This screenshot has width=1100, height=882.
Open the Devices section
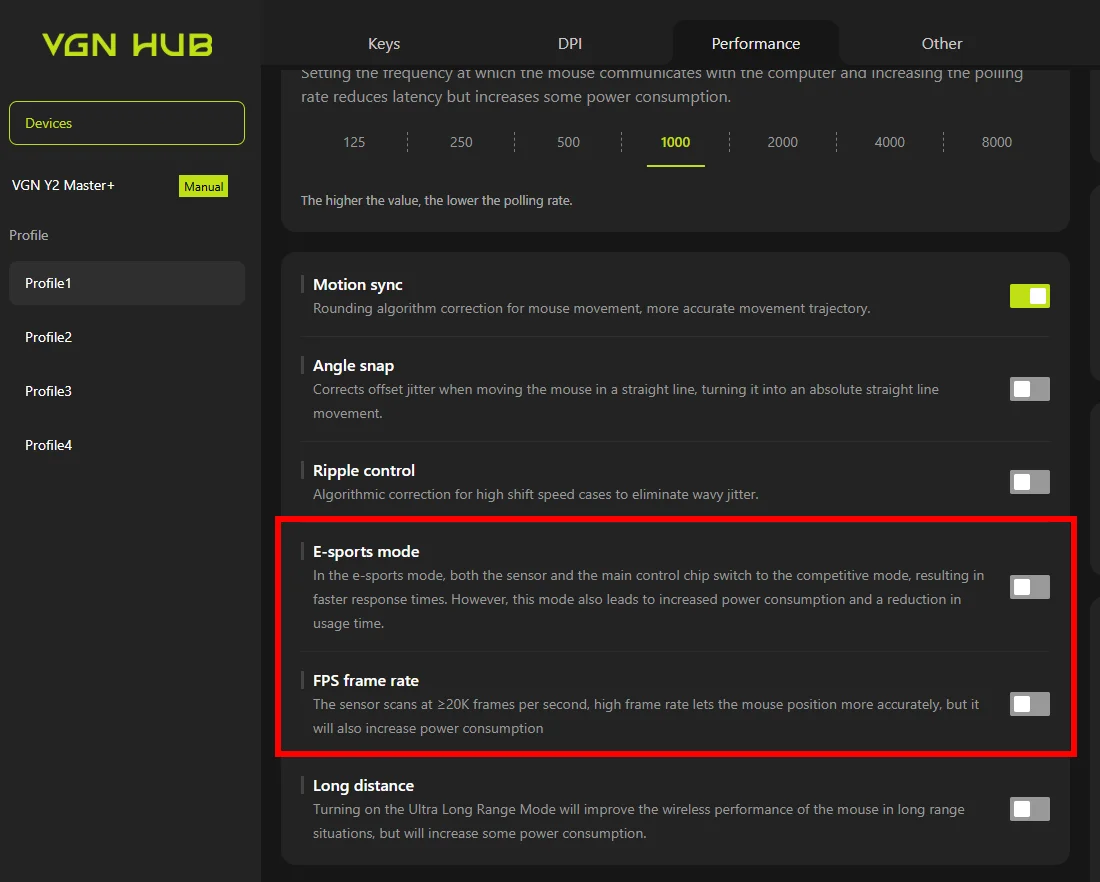pos(127,123)
